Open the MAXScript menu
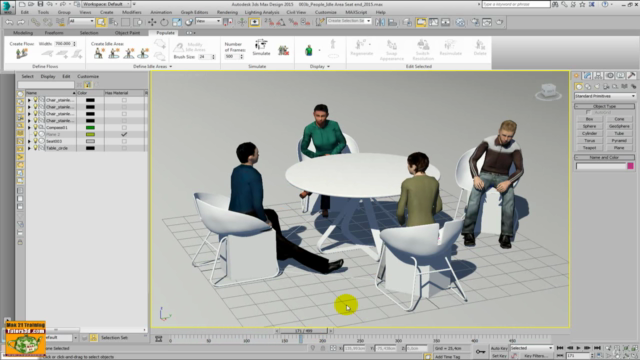The image size is (640, 360). click(x=356, y=12)
